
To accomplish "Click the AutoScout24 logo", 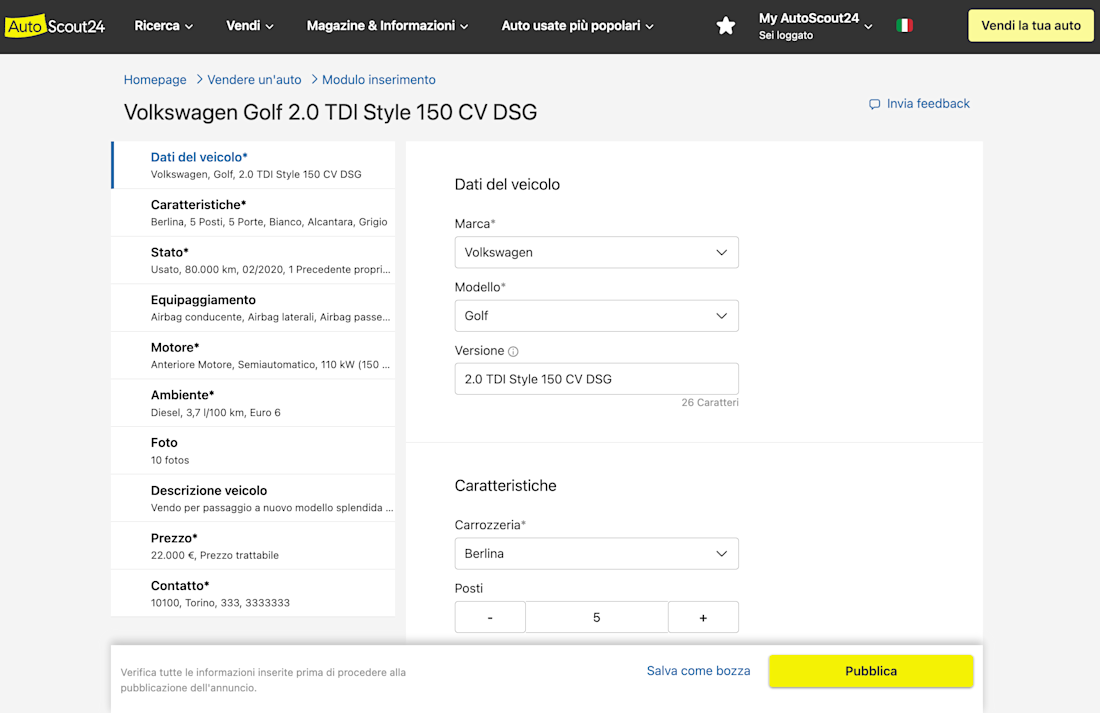I will 55,26.
